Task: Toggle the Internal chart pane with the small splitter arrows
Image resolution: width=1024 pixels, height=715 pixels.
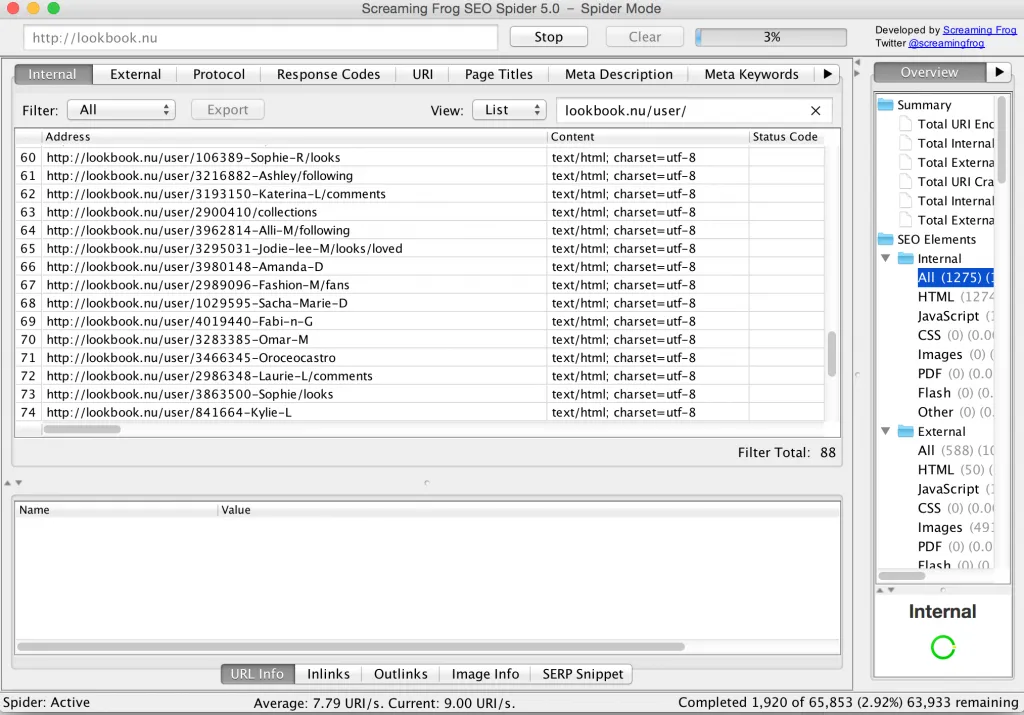Action: pyautogui.click(x=886, y=590)
